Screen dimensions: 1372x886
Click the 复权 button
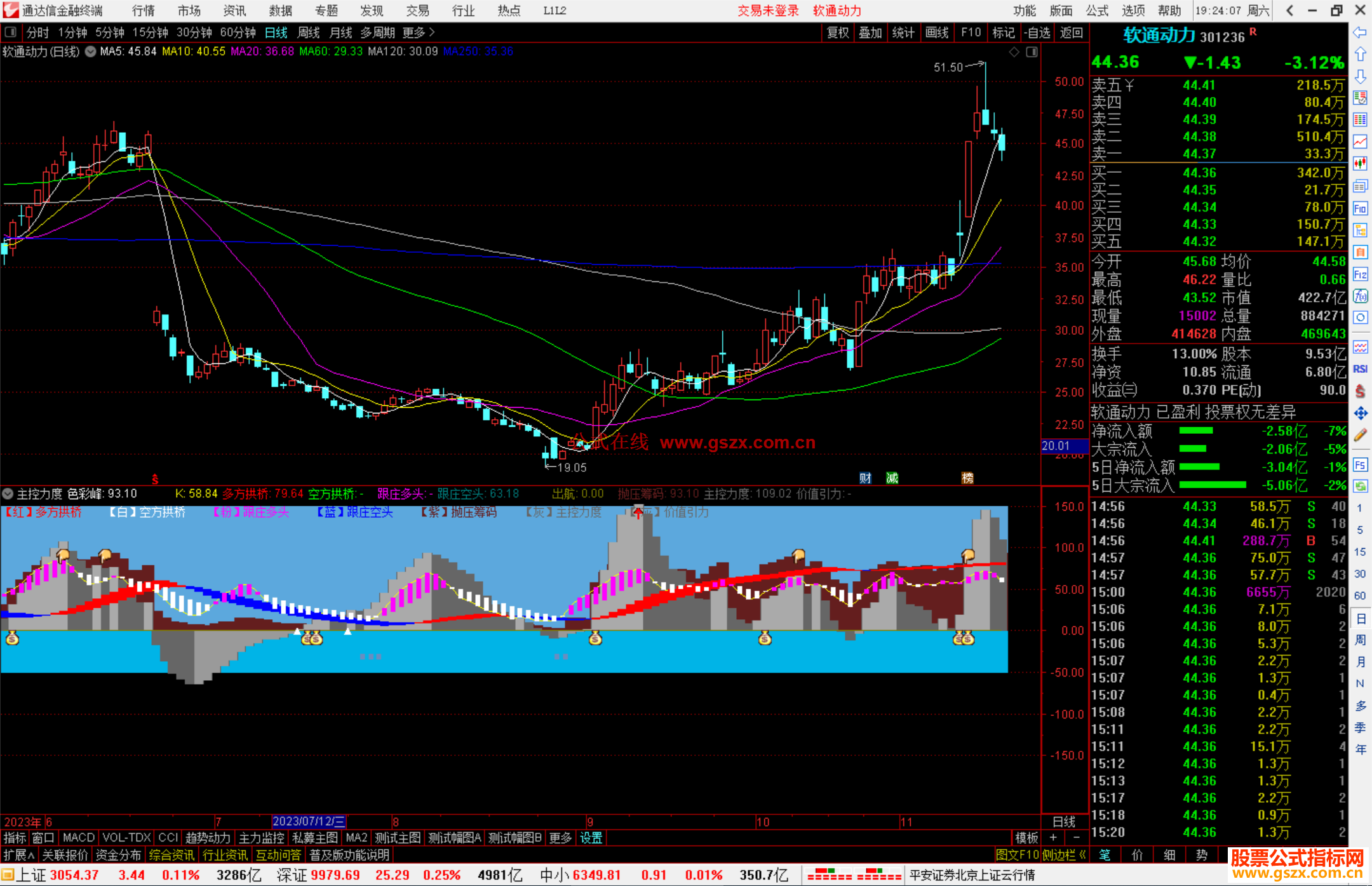[x=838, y=32]
